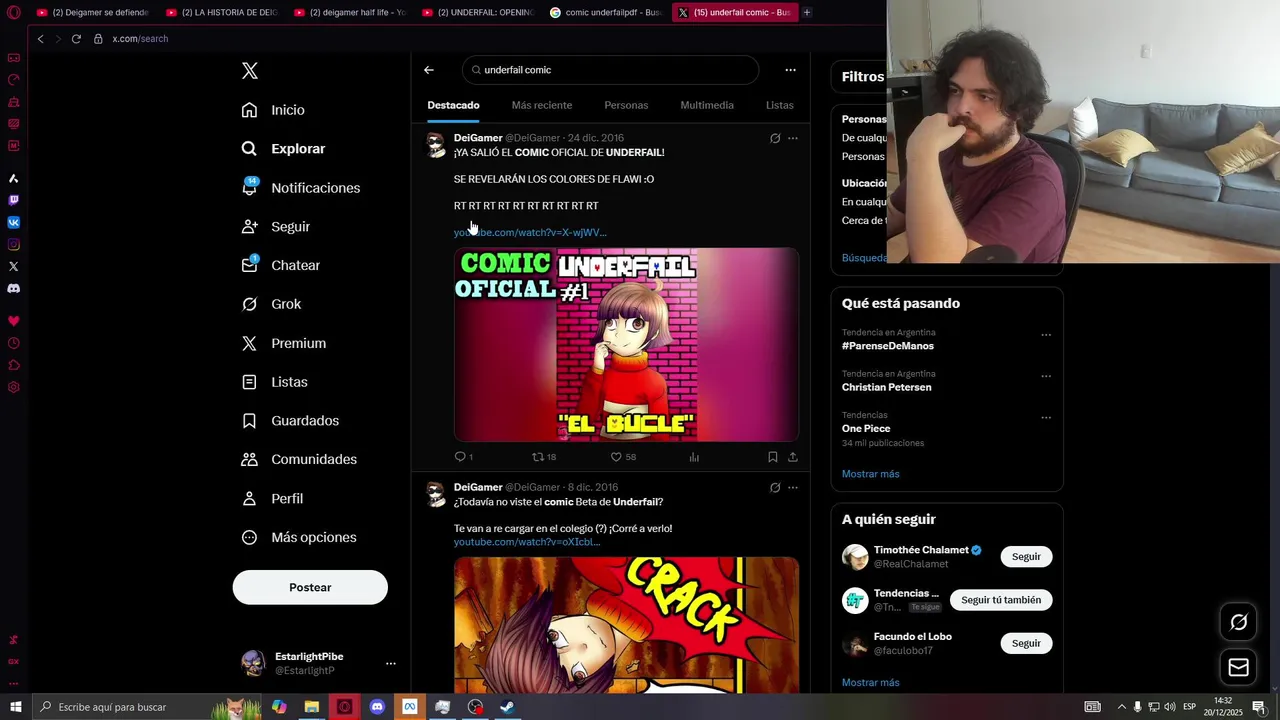Open the Opera GX main menu logo

14,12
